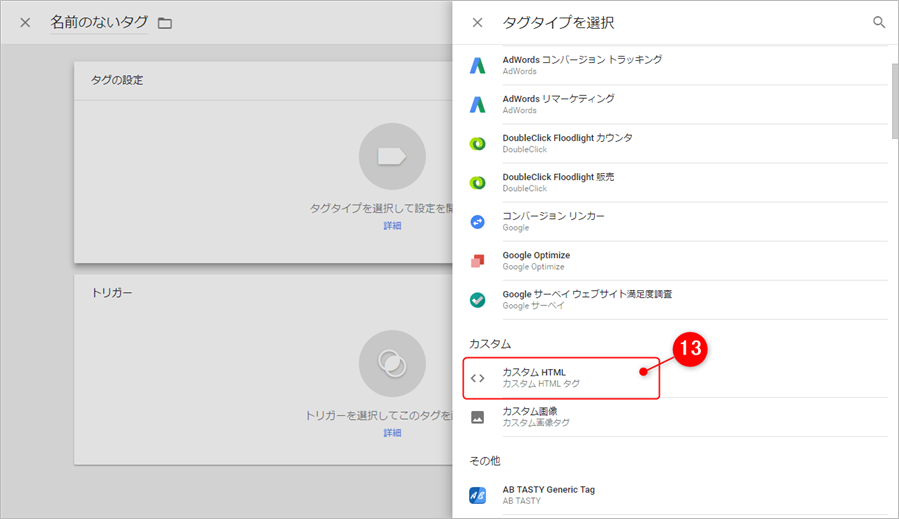Click the tag type list scrollbar
The width and height of the screenshot is (899, 519).
coord(895,102)
